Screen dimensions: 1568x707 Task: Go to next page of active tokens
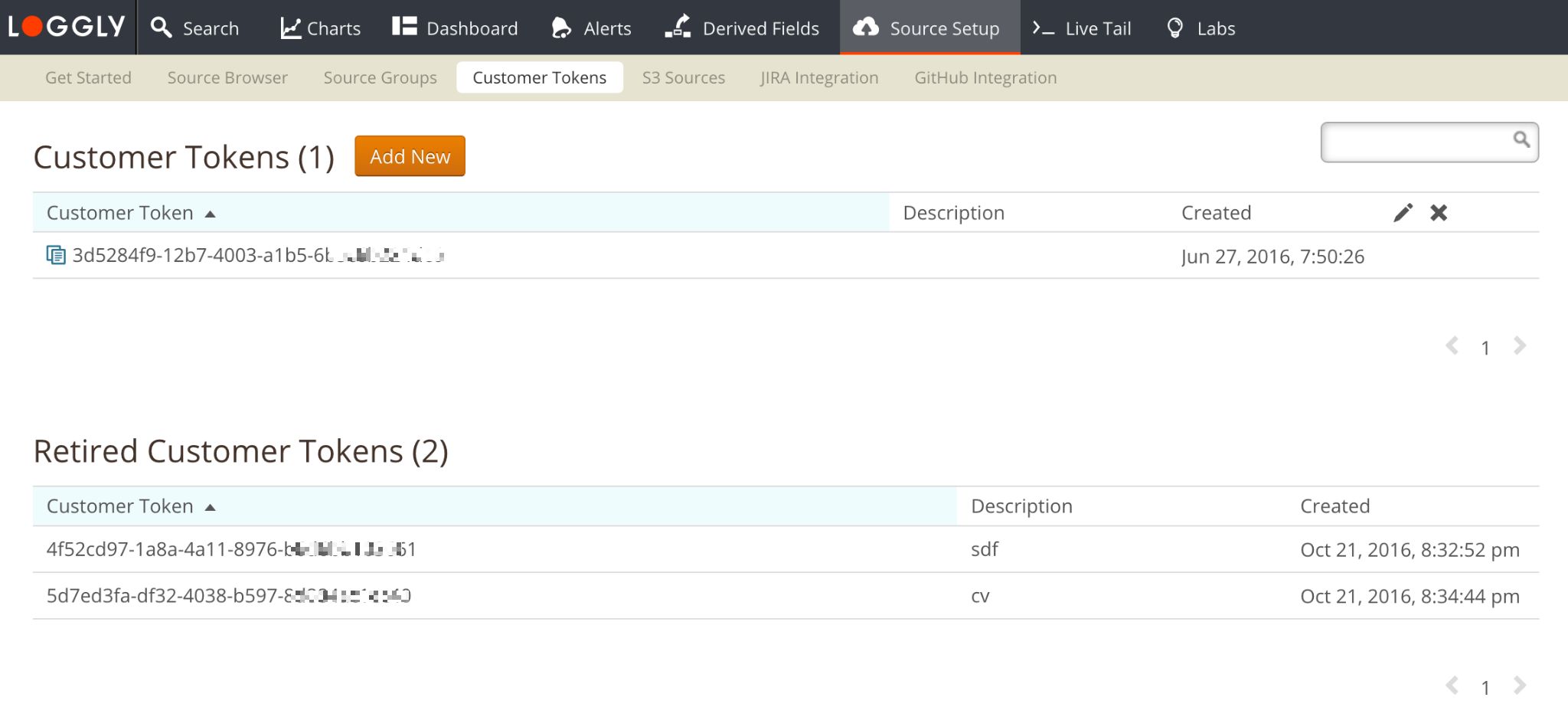point(1520,346)
